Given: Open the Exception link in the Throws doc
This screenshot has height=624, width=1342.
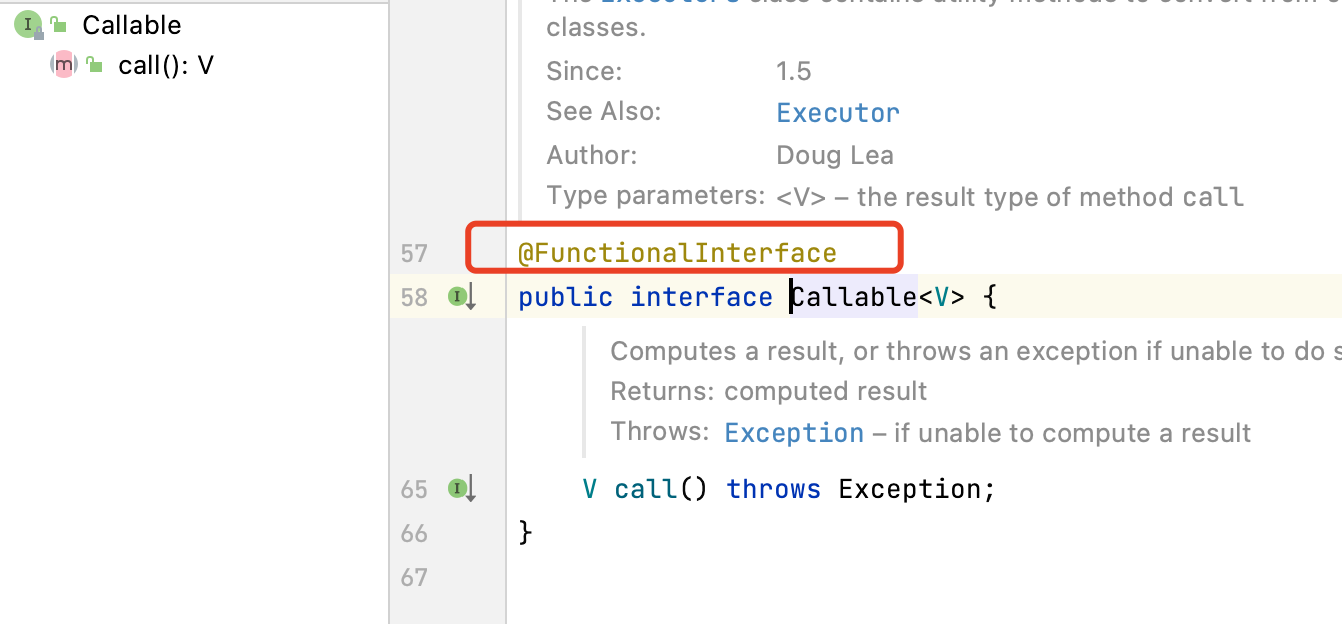Looking at the screenshot, I should click(794, 433).
